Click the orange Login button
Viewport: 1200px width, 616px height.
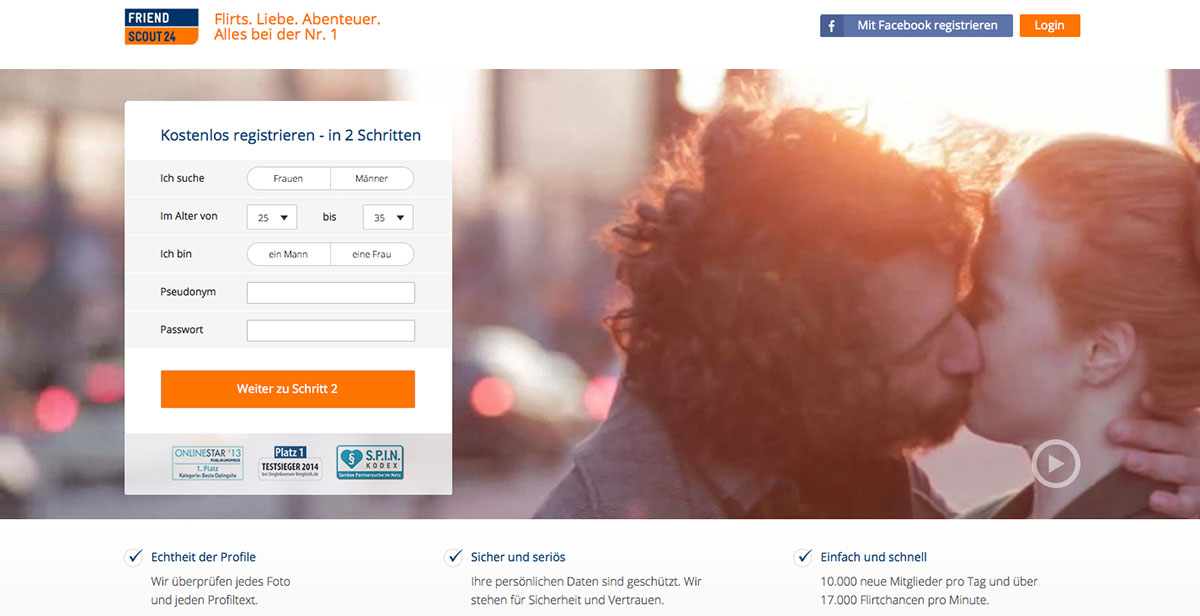[x=1050, y=26]
